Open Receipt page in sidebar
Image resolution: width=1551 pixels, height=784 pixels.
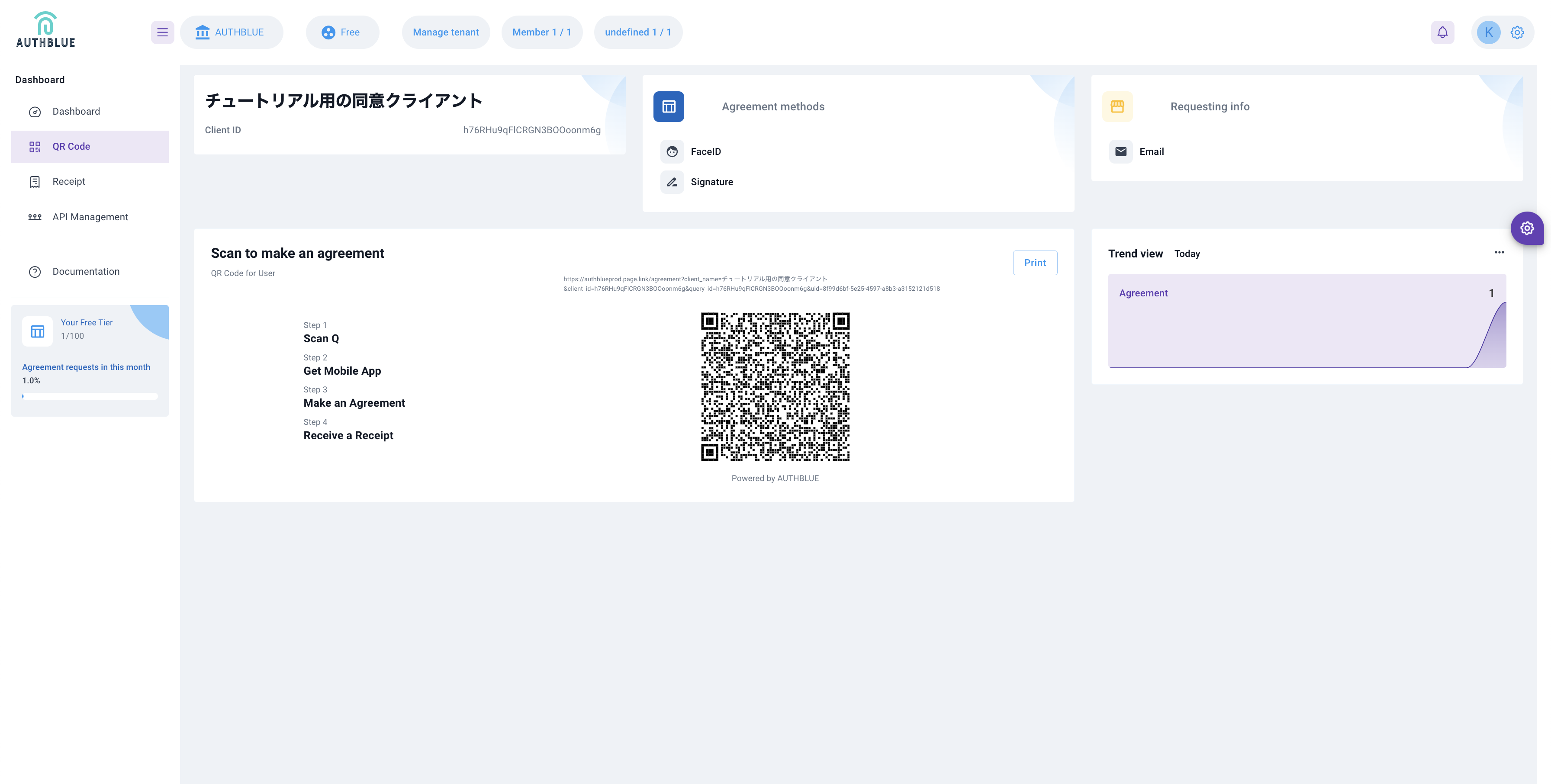click(90, 181)
